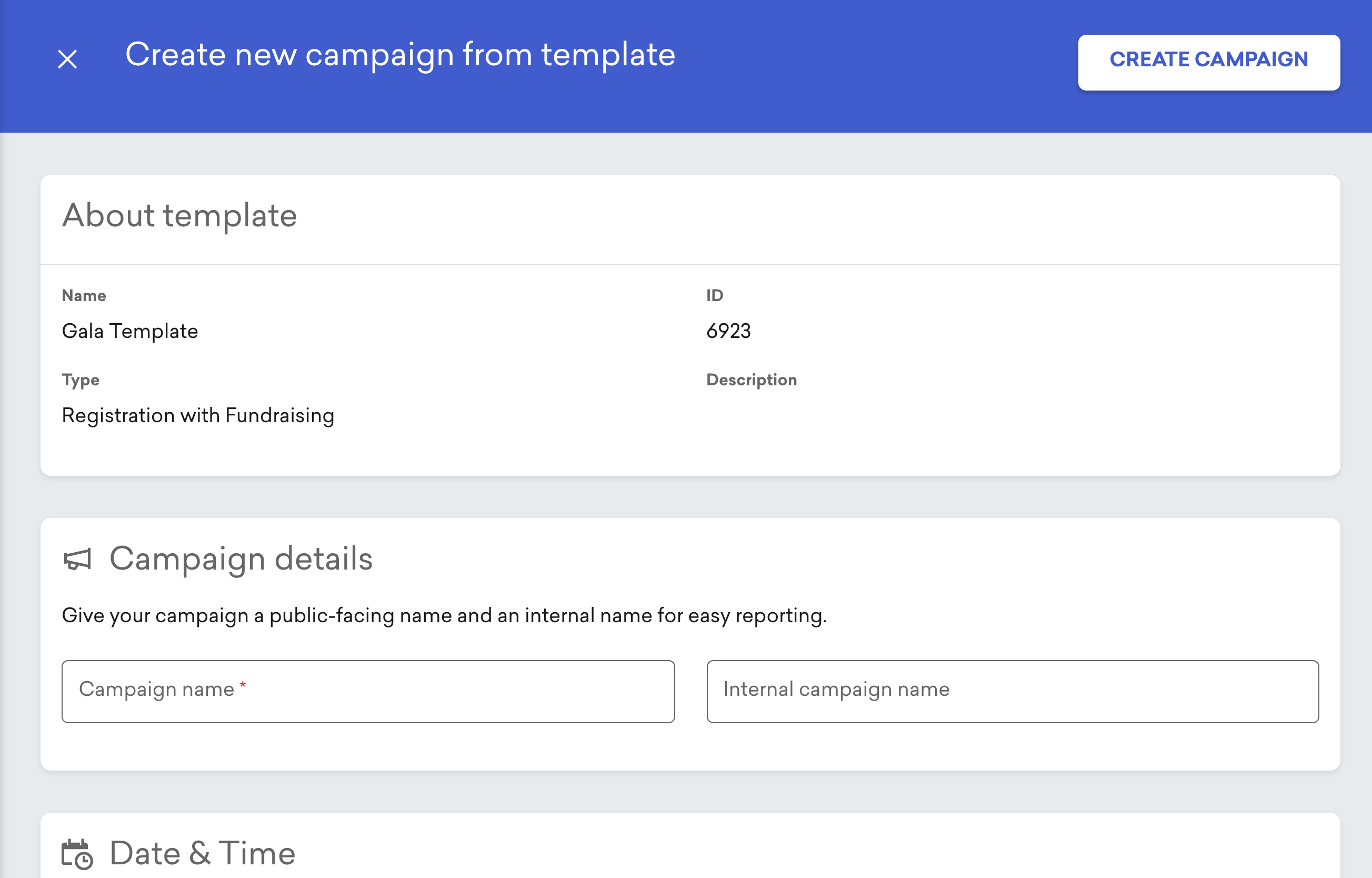Click the 'Type' field label

tap(81, 380)
